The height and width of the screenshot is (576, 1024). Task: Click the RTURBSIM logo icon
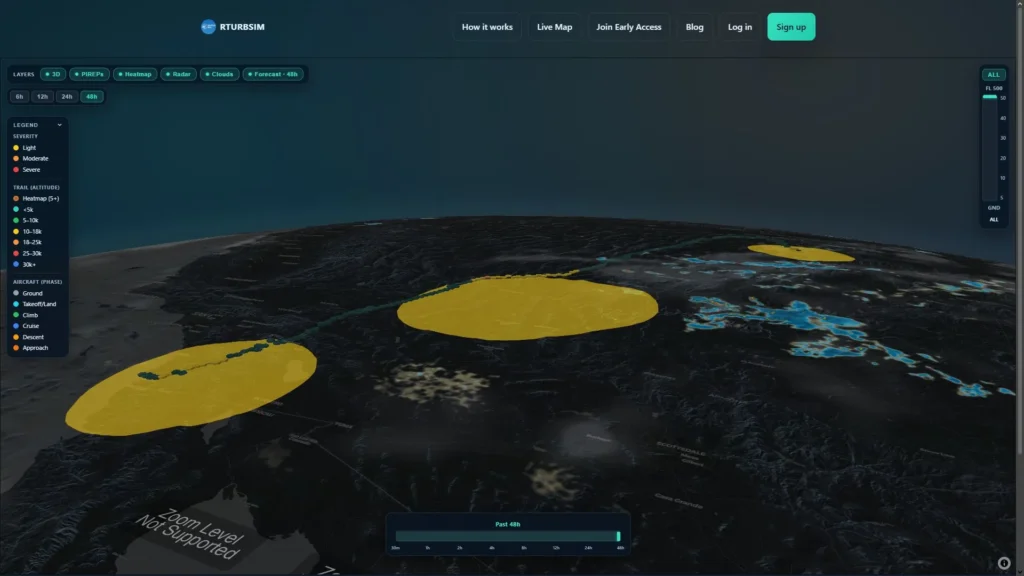208,27
